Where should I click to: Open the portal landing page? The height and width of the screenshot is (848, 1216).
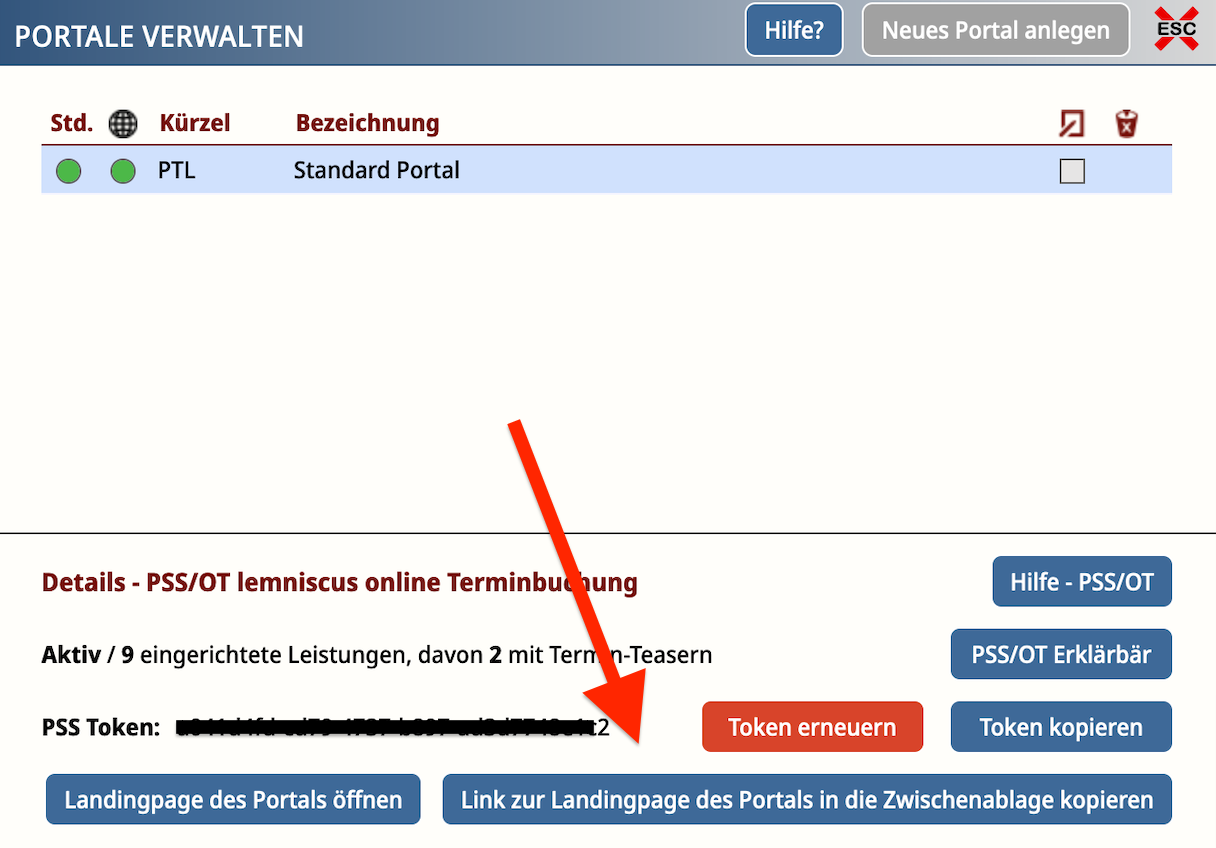(233, 800)
